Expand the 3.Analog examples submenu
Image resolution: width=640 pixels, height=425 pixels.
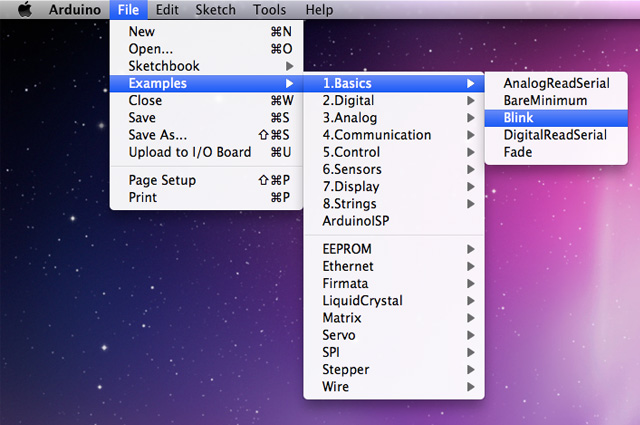[348, 118]
